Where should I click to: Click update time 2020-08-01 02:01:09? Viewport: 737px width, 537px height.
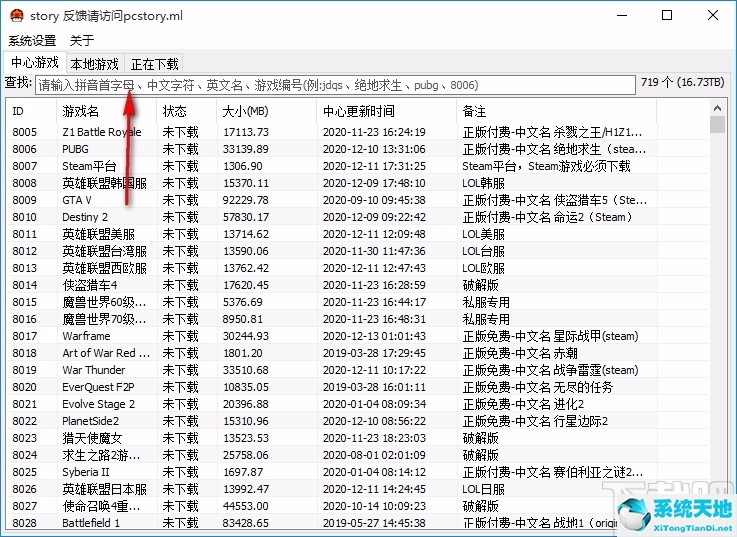374,455
